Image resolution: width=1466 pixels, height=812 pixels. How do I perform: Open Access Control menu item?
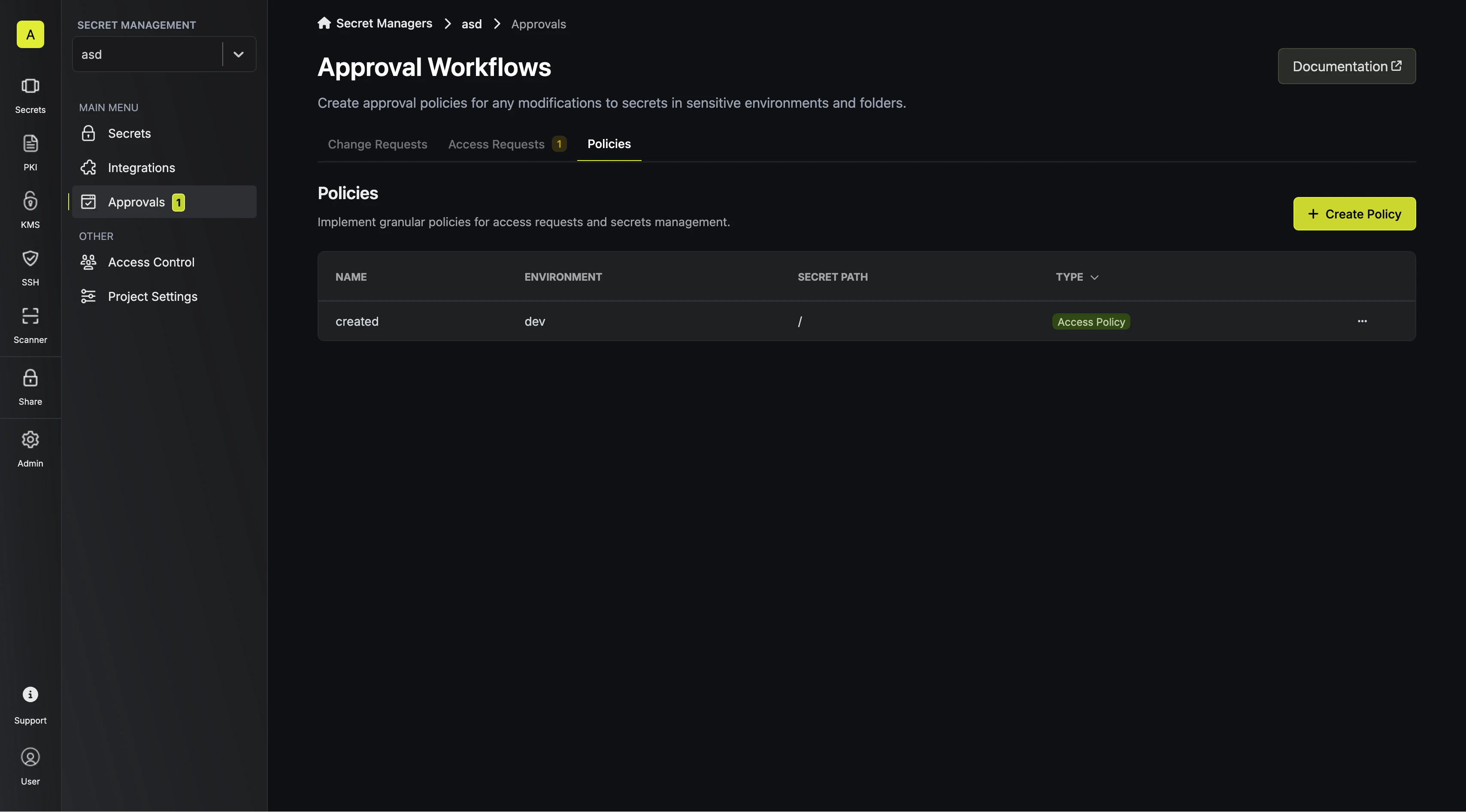click(164, 262)
